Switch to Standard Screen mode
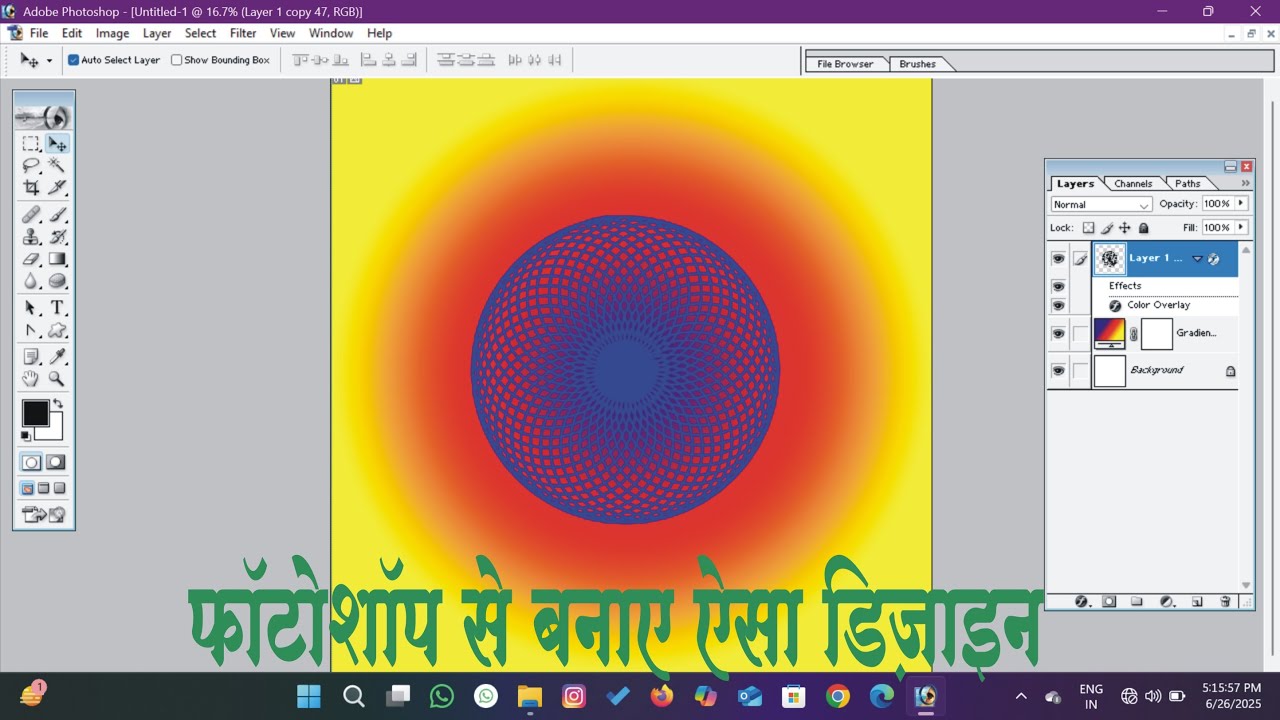This screenshot has width=1280, height=720. (28, 488)
